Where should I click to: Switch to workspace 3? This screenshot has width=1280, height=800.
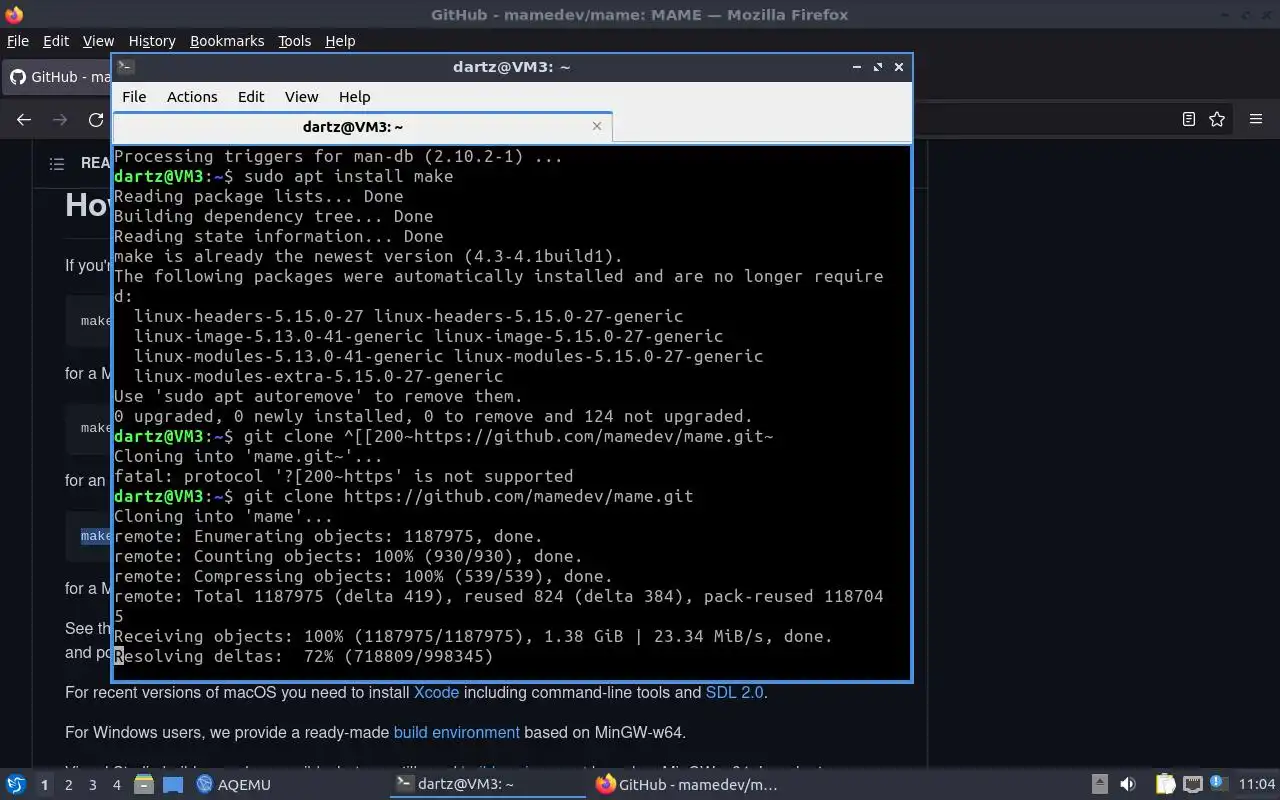coord(92,785)
